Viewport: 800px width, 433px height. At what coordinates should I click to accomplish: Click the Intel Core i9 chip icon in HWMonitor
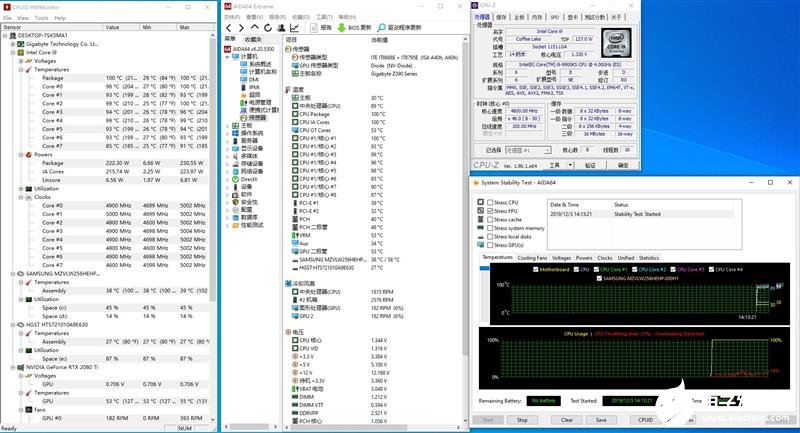pyautogui.click(x=21, y=53)
